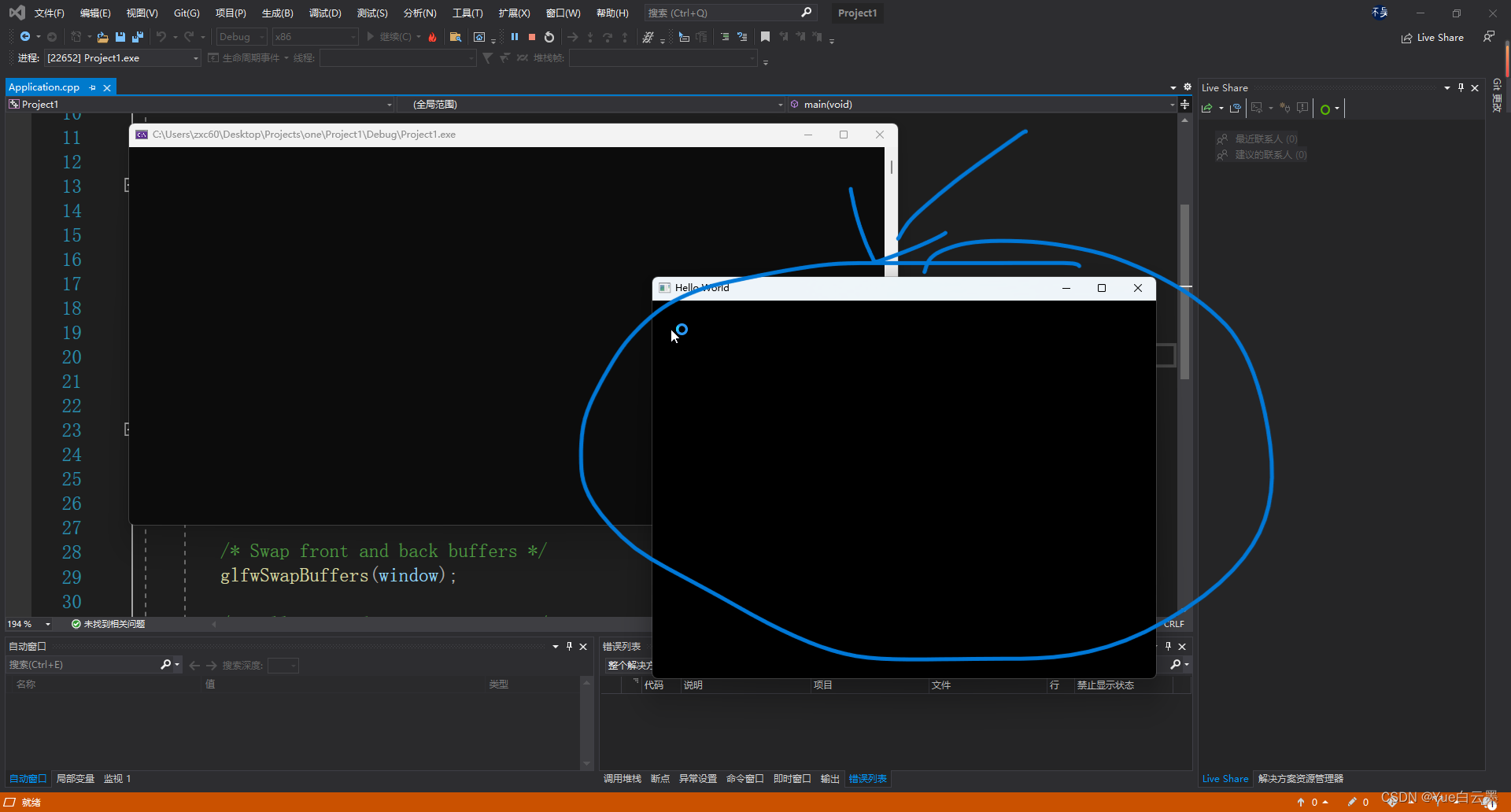Click the send feedback icon at top right
Image resolution: width=1511 pixels, height=812 pixels.
[x=1488, y=37]
